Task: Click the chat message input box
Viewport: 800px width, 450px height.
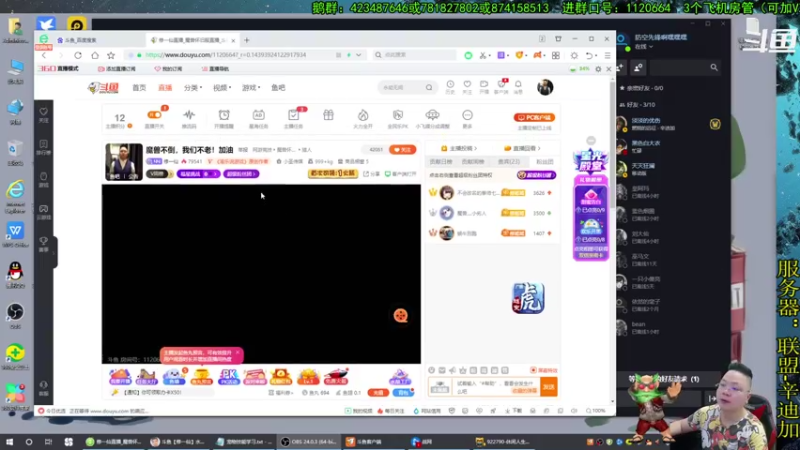Action: click(495, 387)
